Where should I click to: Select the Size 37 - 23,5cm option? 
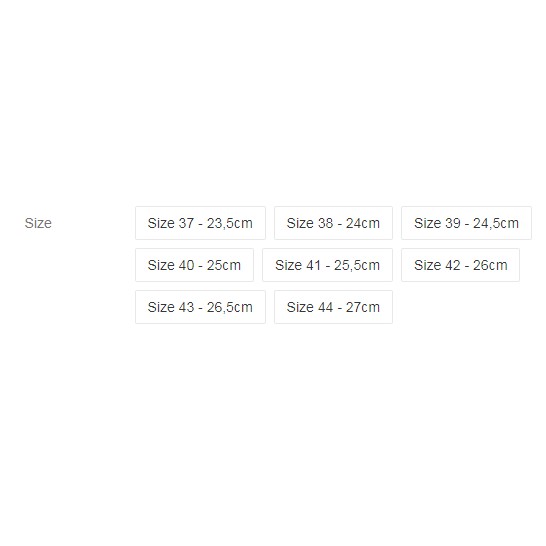200,223
